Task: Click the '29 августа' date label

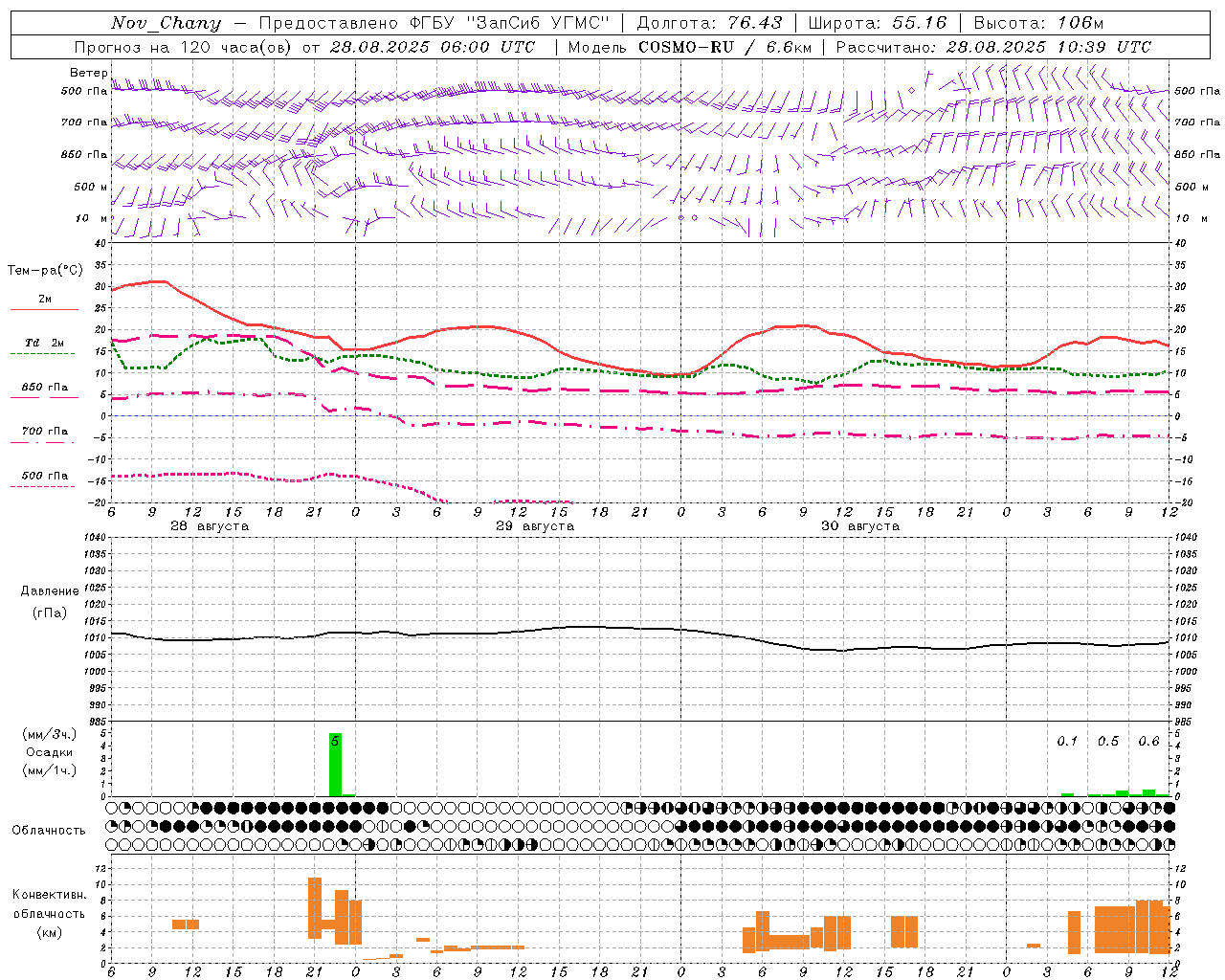Action: tap(535, 526)
